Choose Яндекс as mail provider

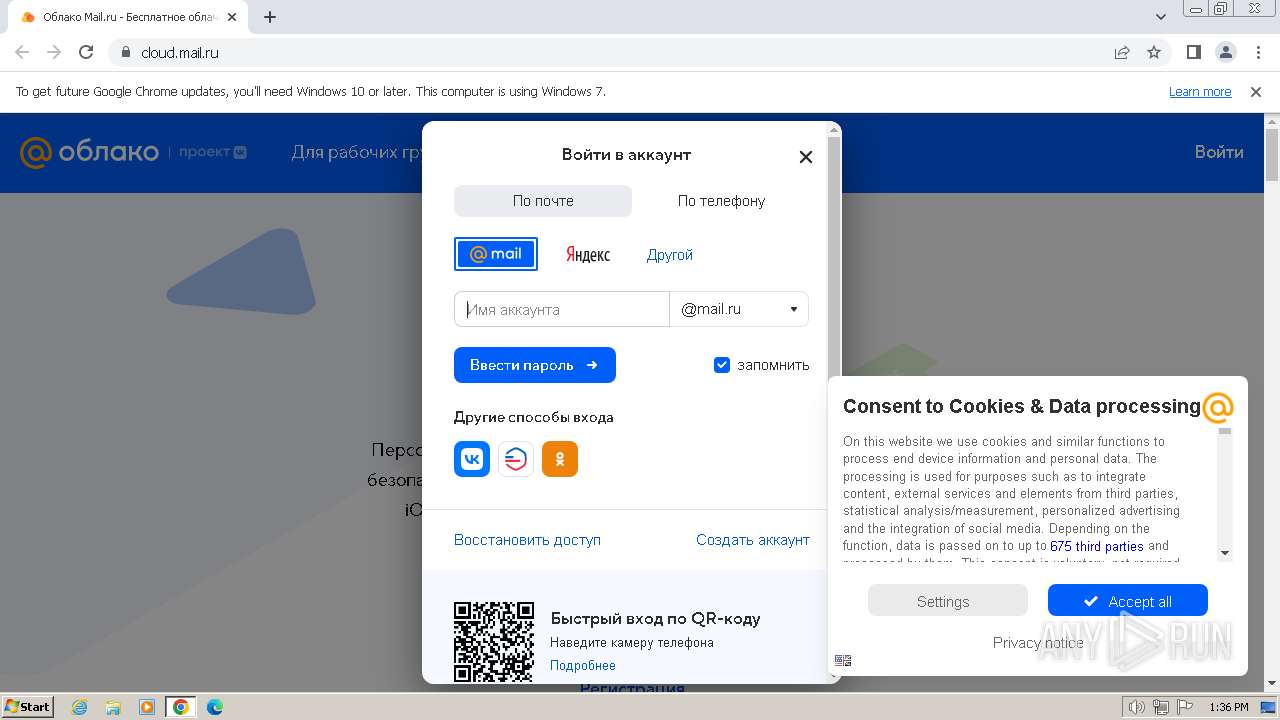pos(588,255)
